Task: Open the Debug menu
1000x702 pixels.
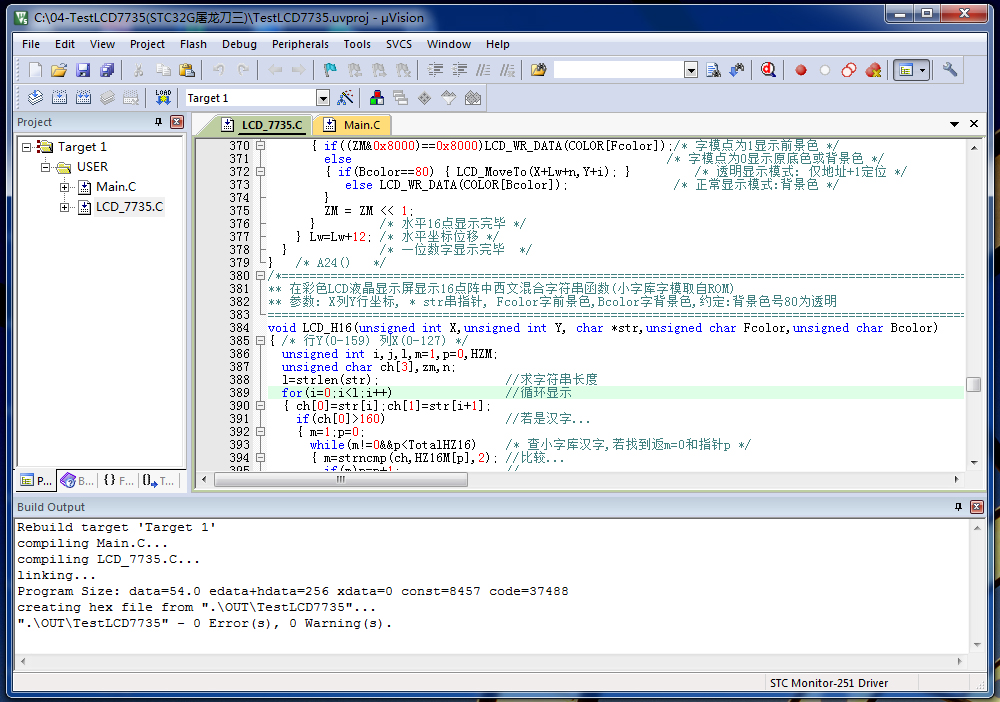Action: pos(239,44)
